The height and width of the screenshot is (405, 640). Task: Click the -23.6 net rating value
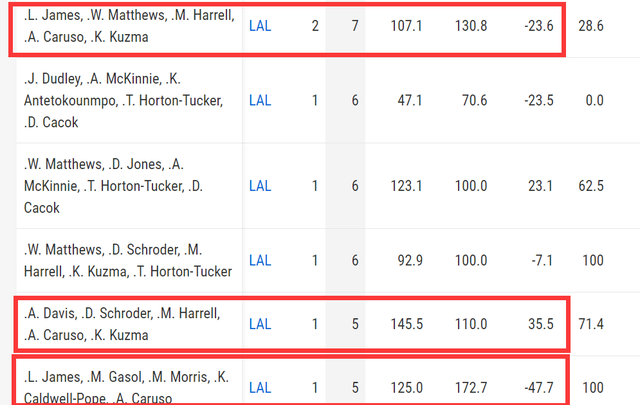click(x=539, y=26)
